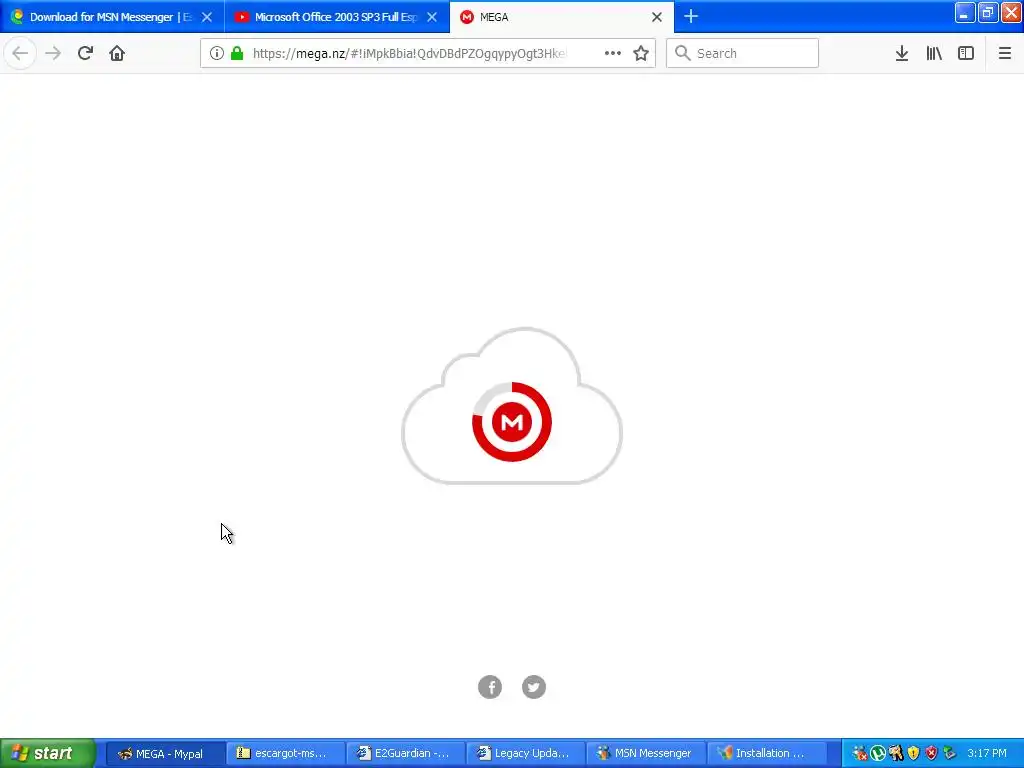Open page actions three-dot menu
1024x768 pixels.
tap(613, 53)
